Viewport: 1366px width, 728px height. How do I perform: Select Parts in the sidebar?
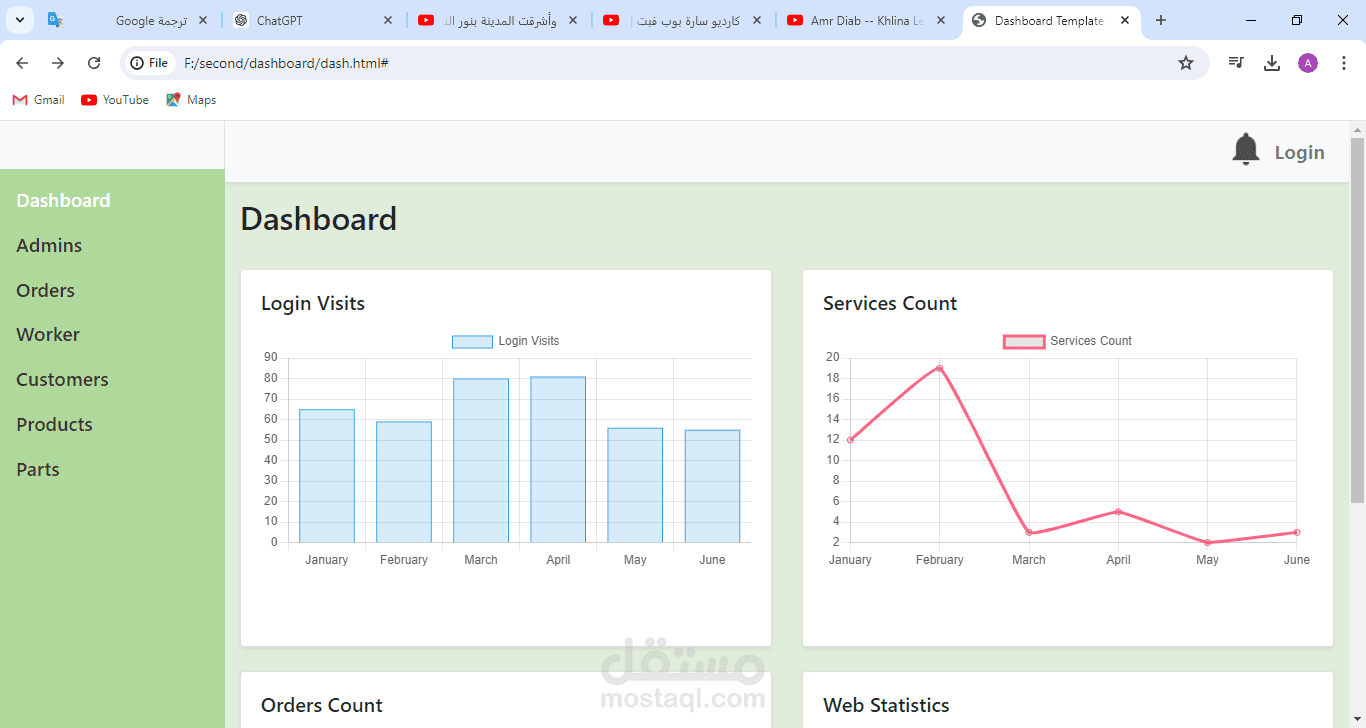tap(38, 469)
